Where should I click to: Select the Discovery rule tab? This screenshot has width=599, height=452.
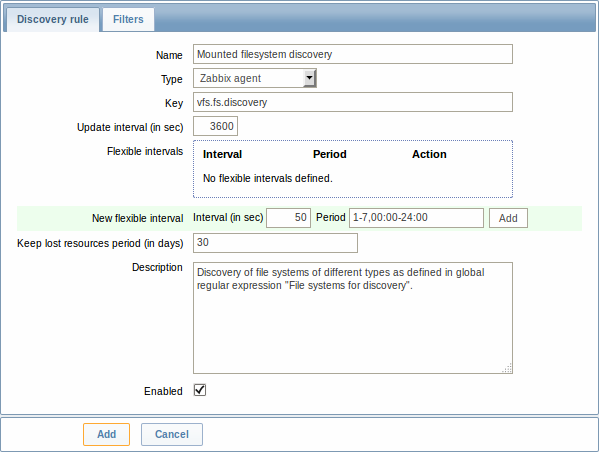click(x=53, y=19)
